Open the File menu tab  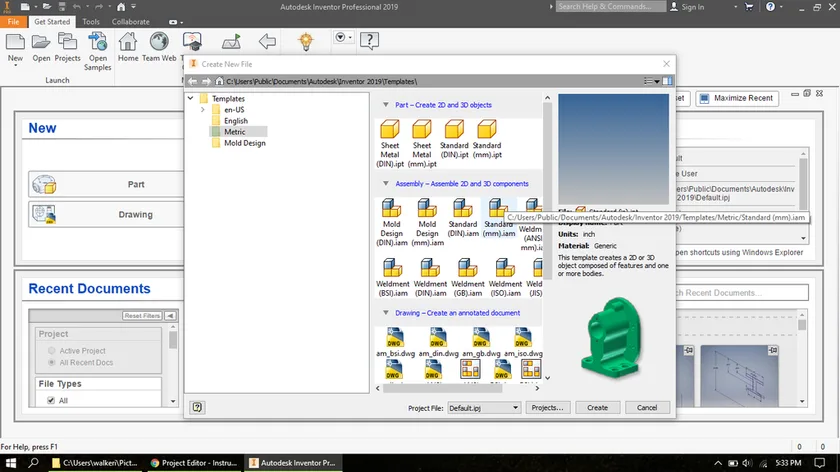[13, 22]
